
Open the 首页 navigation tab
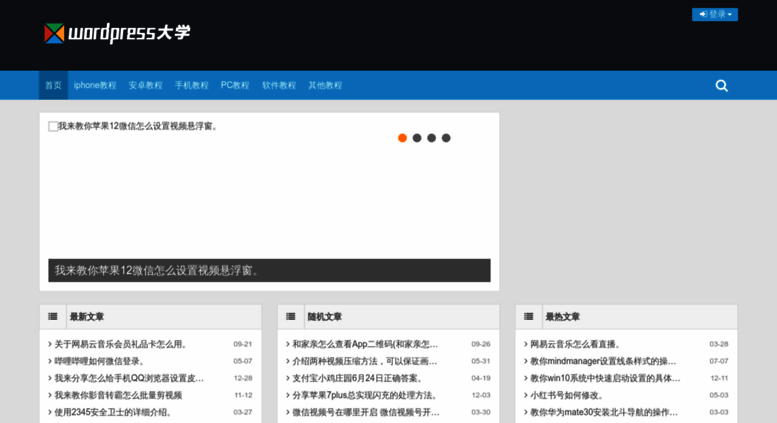pos(53,85)
